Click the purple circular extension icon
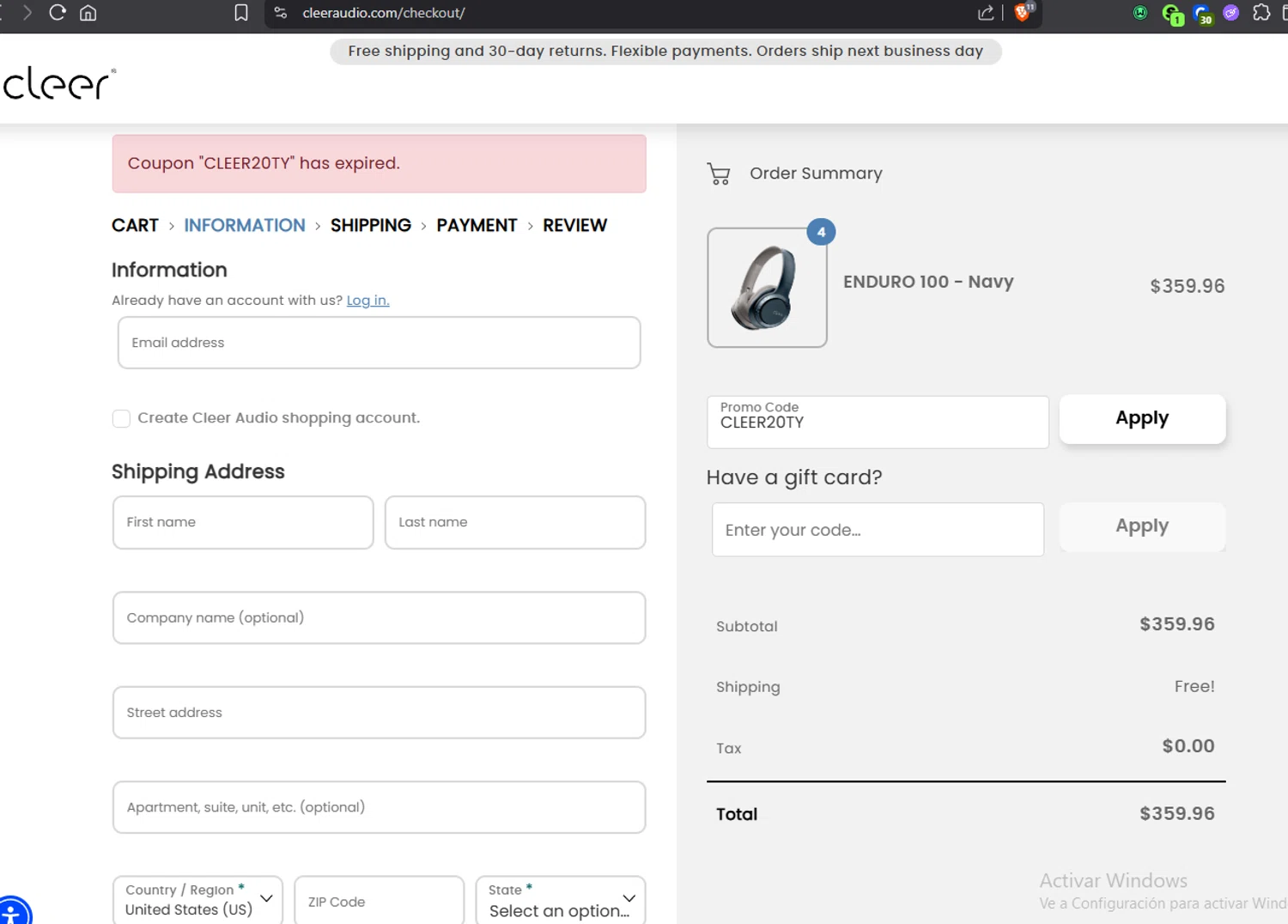The image size is (1288, 924). [1231, 13]
